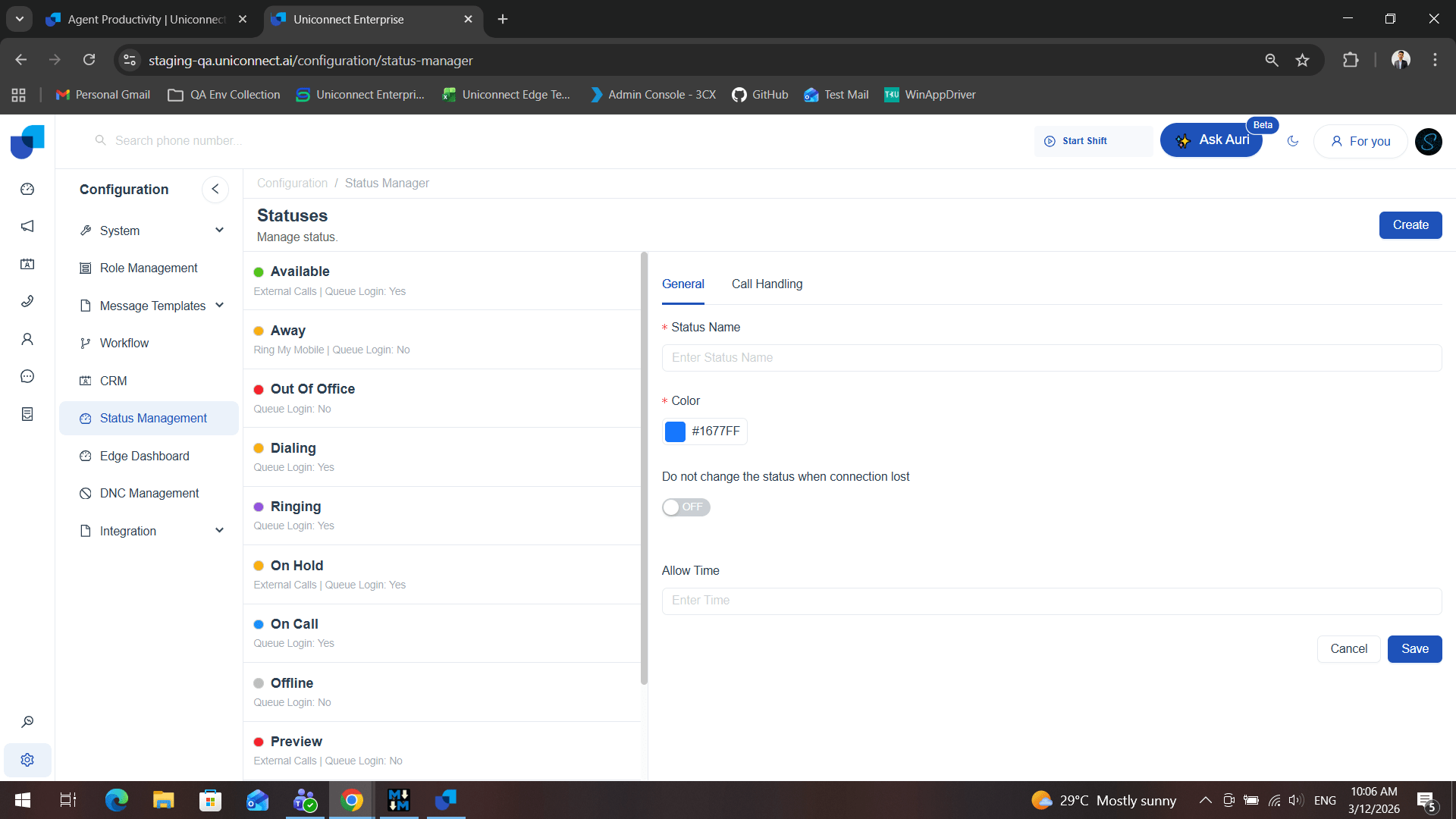Click the settings gear icon at bottom left
The height and width of the screenshot is (819, 1456).
tap(27, 760)
